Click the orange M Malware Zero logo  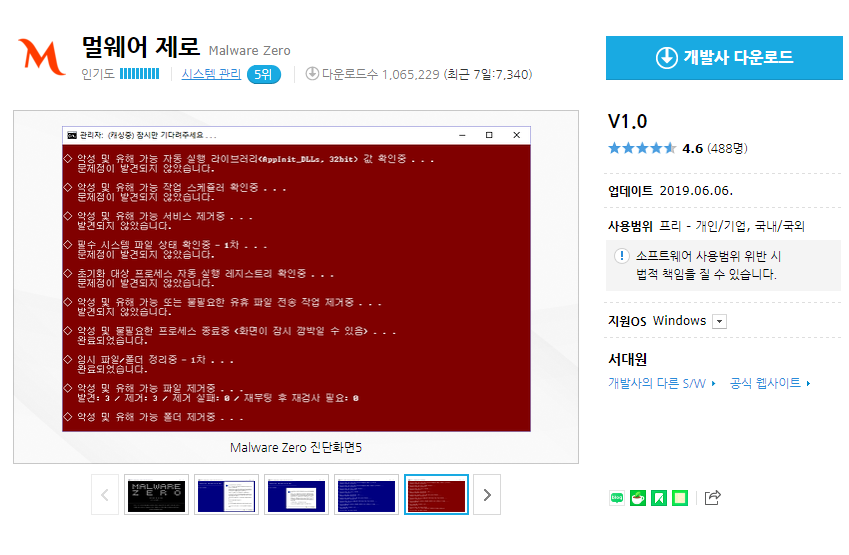(42, 56)
